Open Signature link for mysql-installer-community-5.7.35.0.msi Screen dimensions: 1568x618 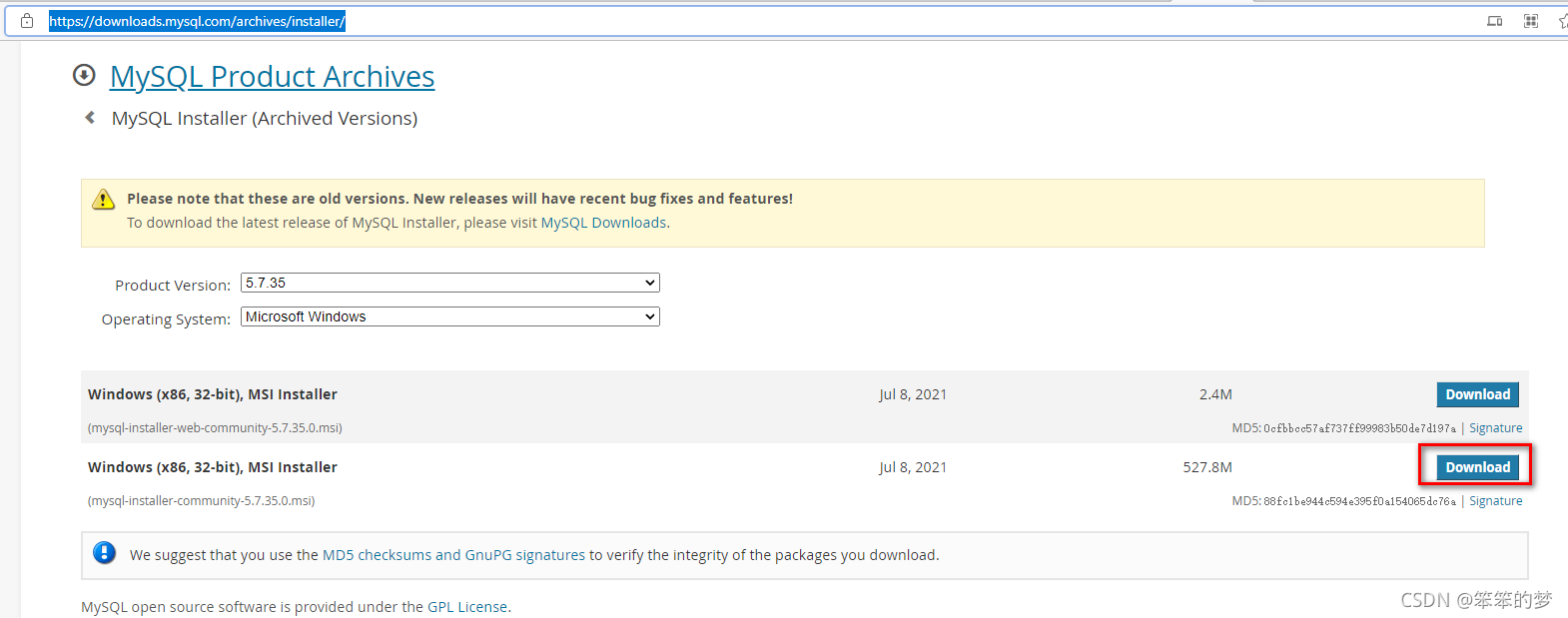click(1495, 501)
